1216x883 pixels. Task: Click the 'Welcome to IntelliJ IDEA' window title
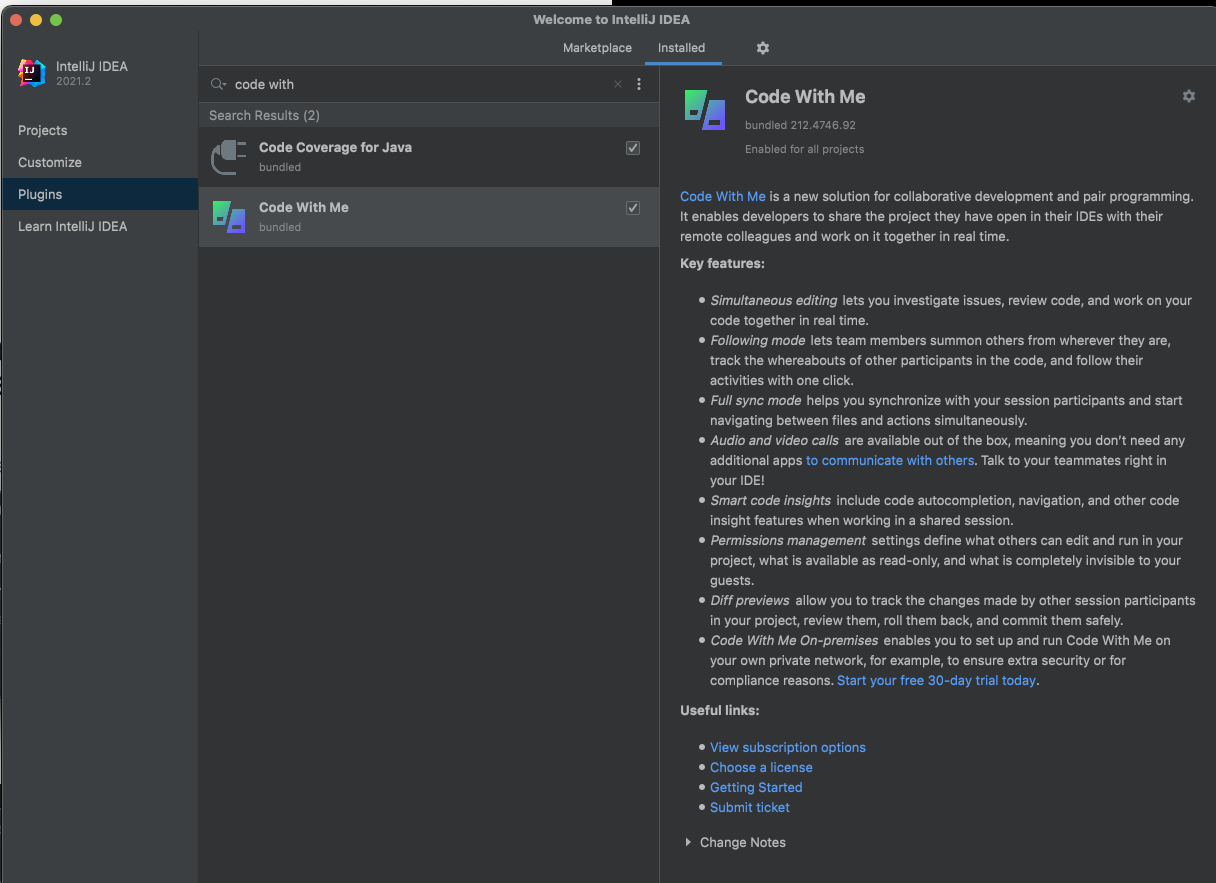coord(611,19)
